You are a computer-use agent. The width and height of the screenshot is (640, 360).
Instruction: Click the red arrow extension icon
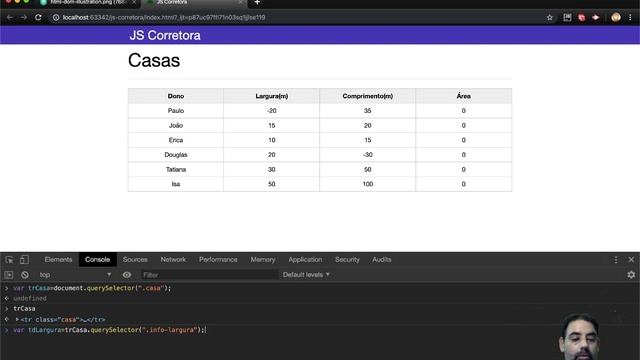[596, 18]
